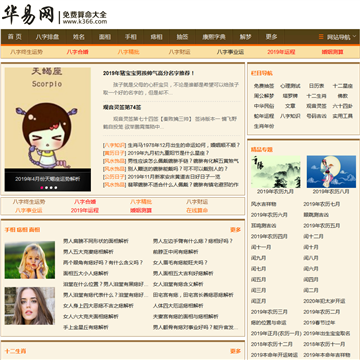Open the slide caption 2019年4月份天蝎座运势解析

coord(48,179)
